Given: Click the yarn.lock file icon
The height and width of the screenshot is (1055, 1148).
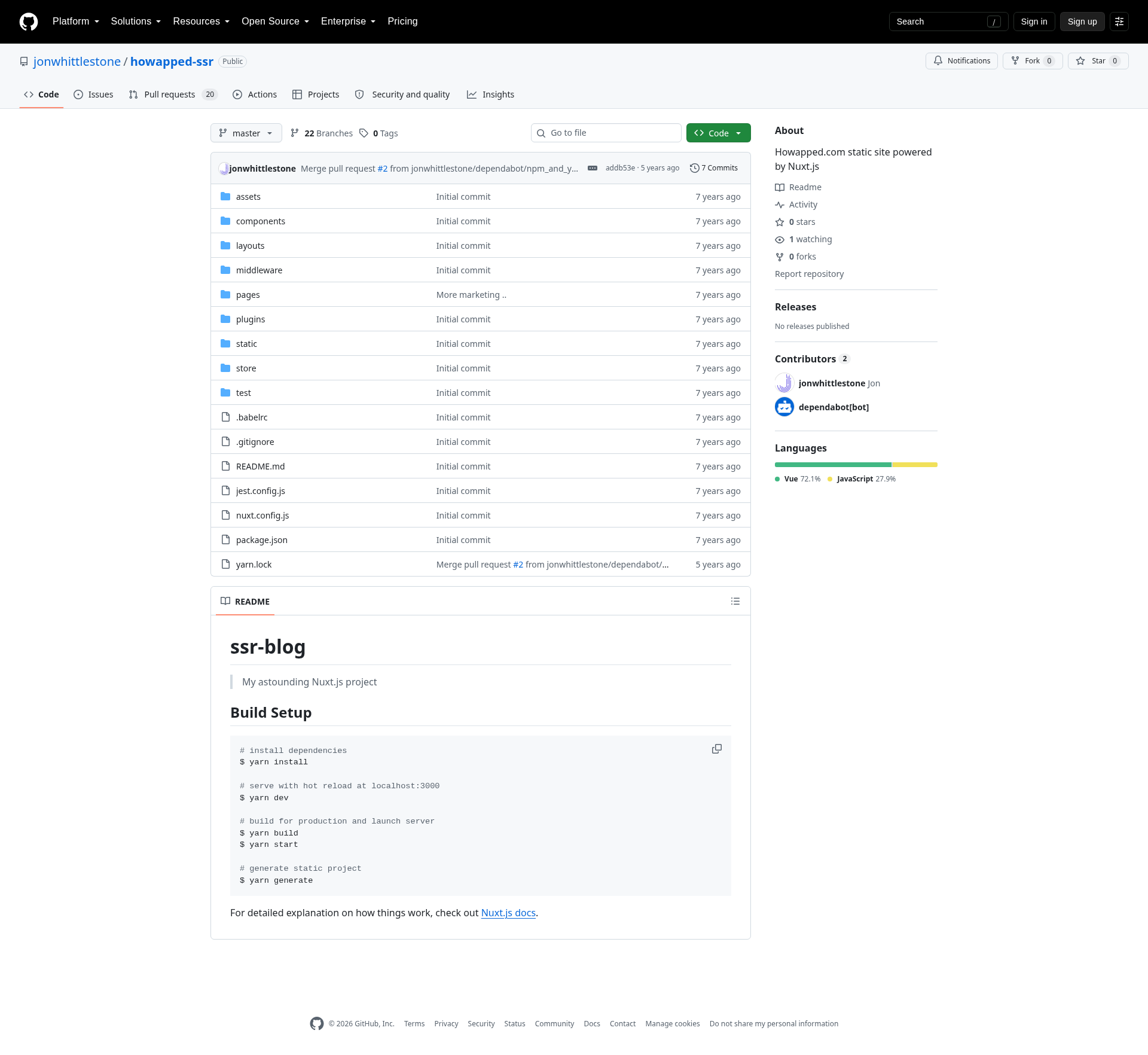Looking at the screenshot, I should coord(225,564).
